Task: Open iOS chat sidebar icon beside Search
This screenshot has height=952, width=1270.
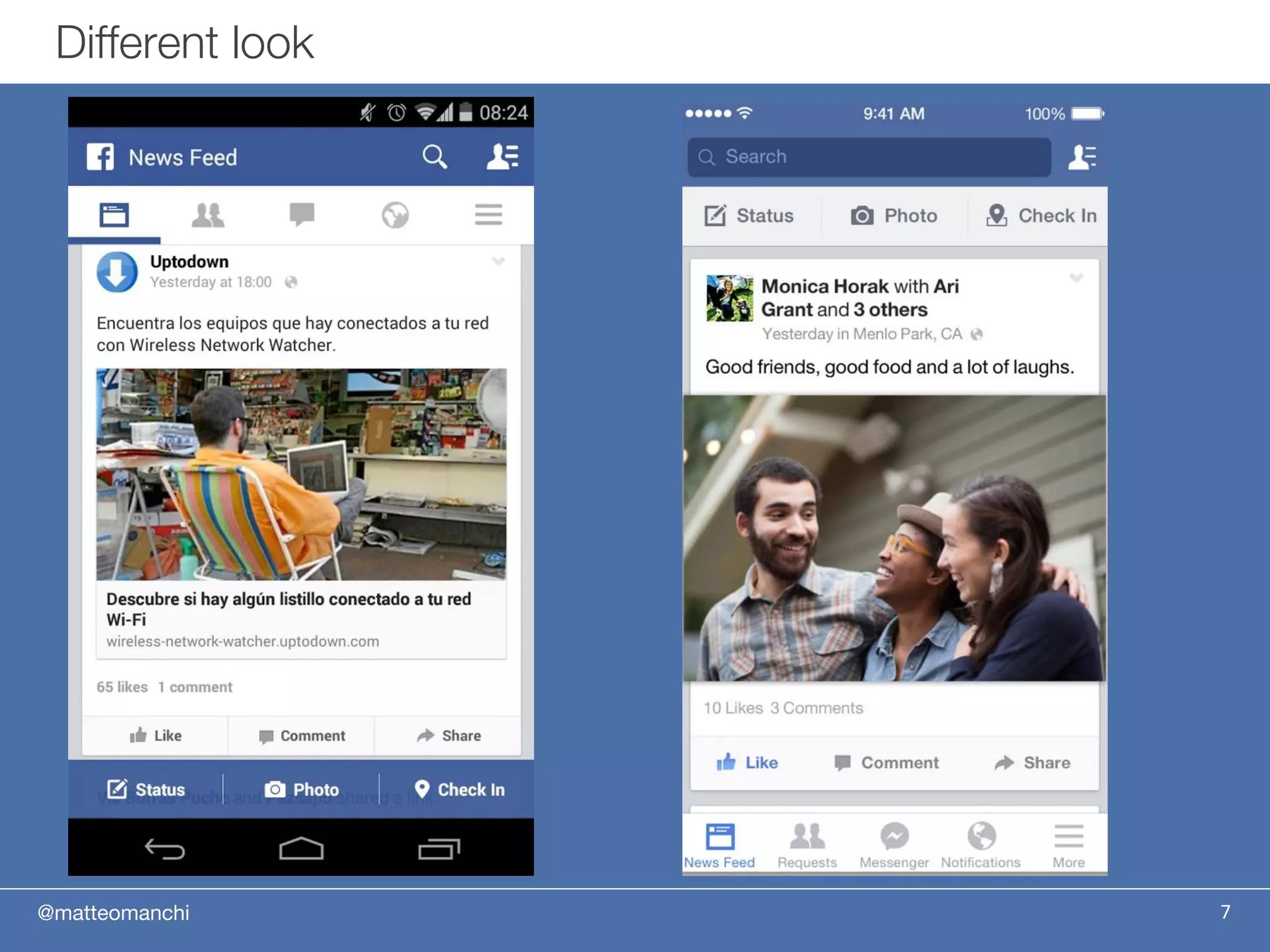Action: pos(1081,157)
